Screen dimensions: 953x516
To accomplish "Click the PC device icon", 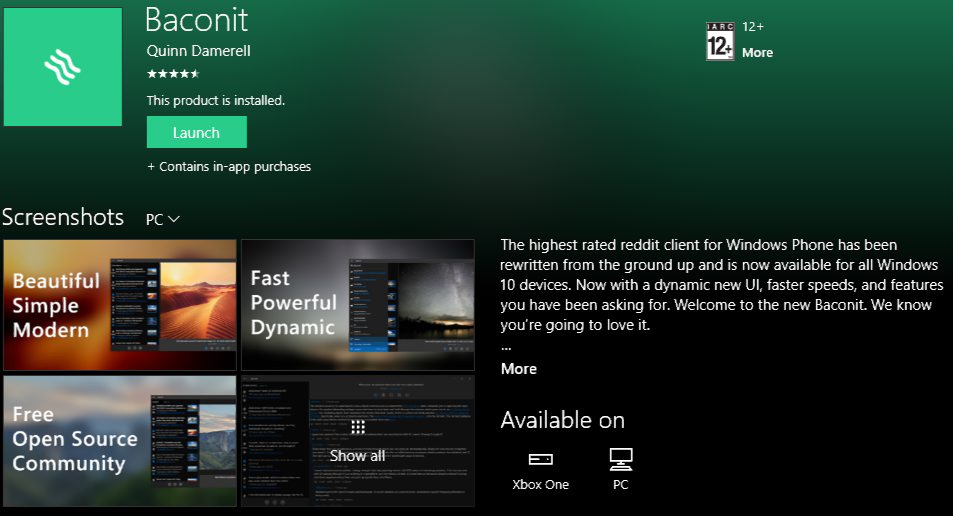I will click(621, 459).
